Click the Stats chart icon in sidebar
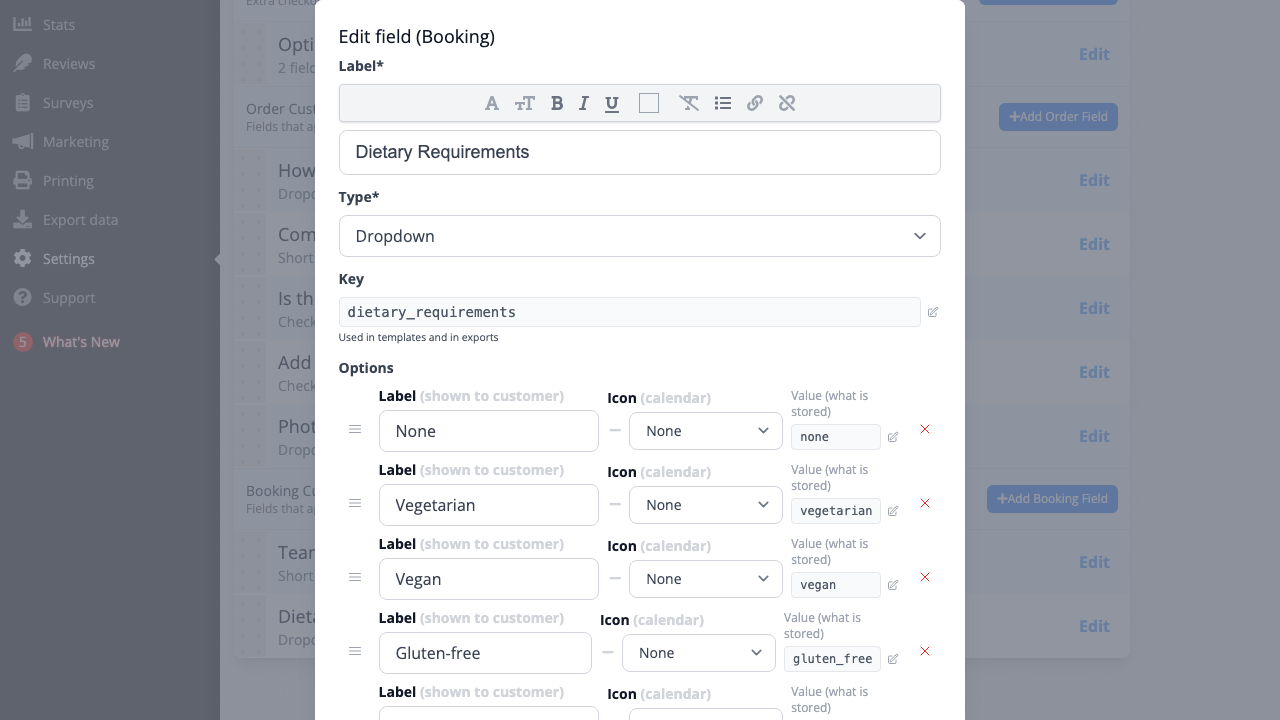 click(22, 24)
